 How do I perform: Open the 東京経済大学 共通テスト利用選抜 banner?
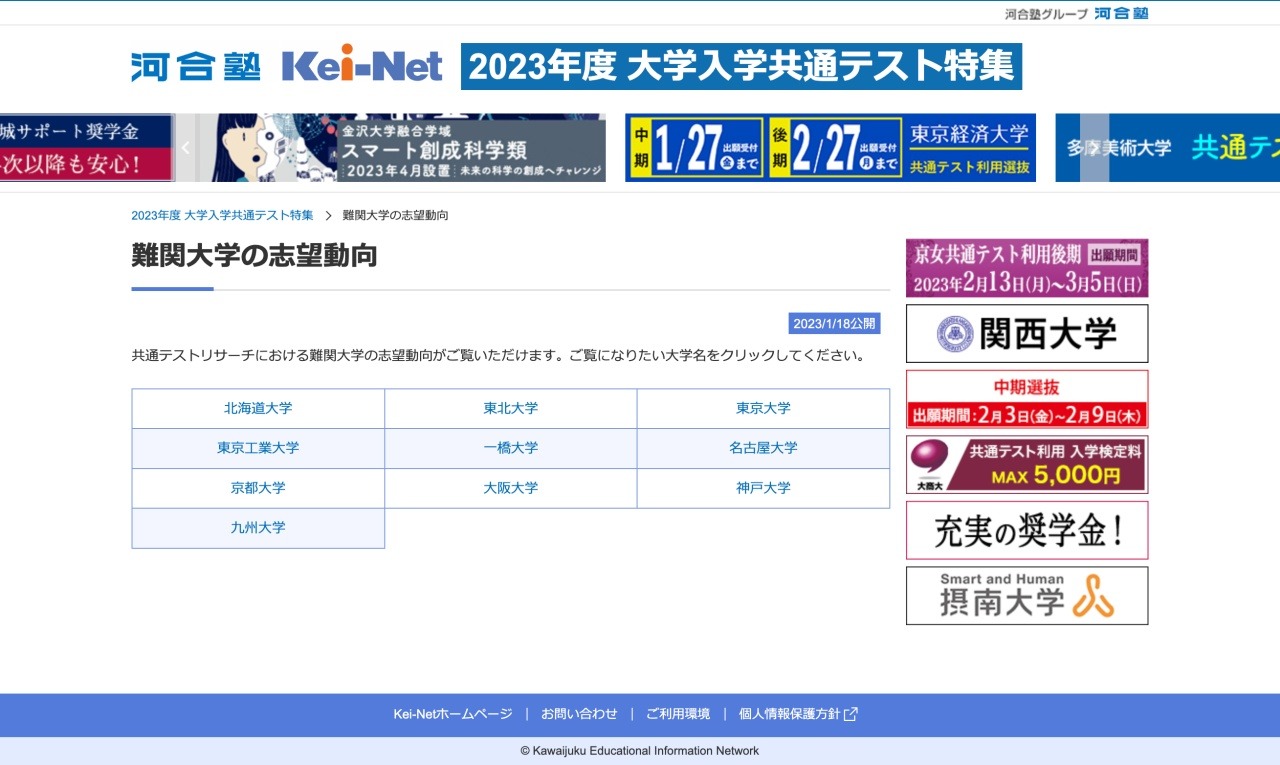click(x=830, y=148)
